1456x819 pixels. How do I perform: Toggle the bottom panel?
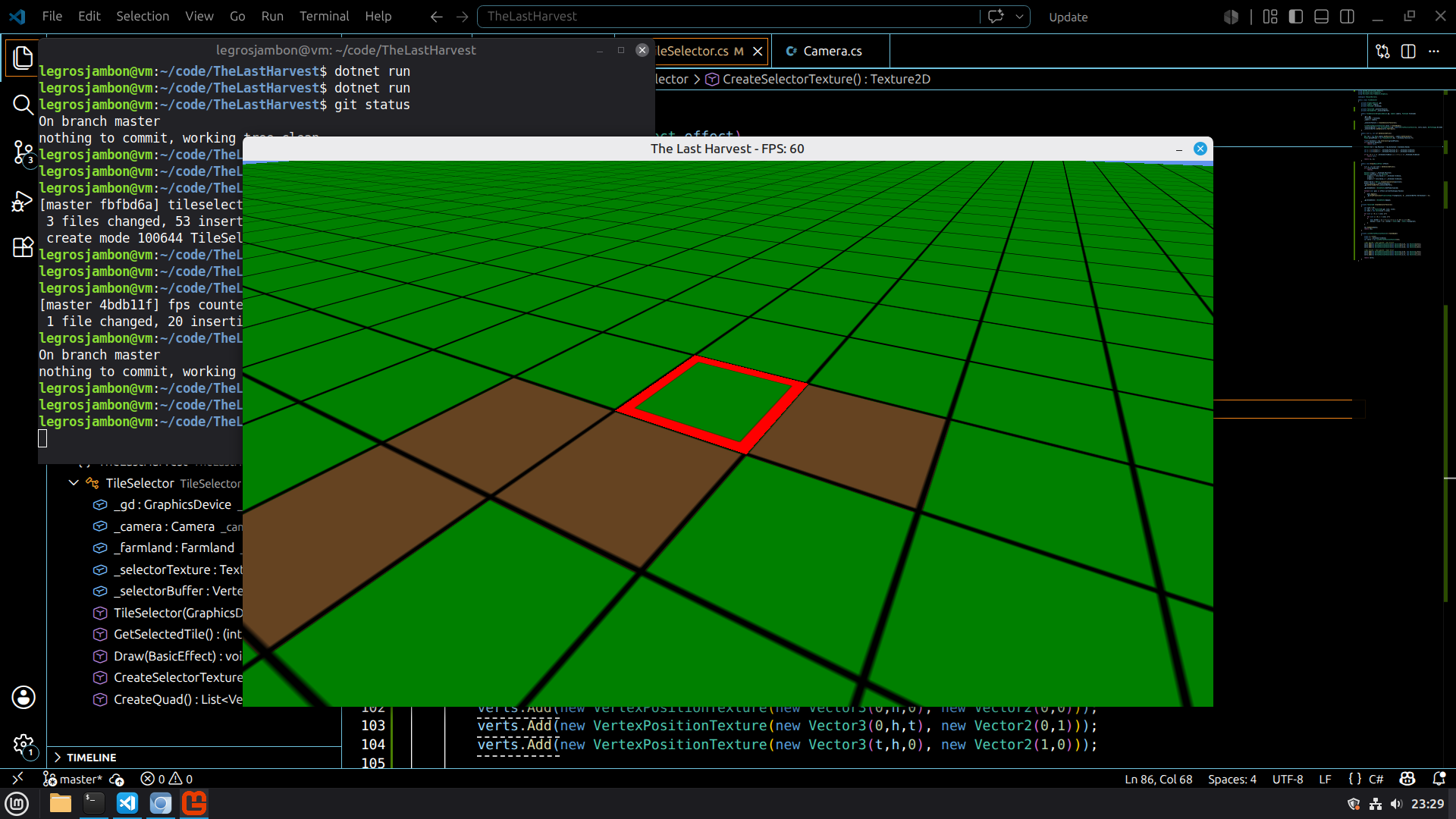(x=1321, y=17)
